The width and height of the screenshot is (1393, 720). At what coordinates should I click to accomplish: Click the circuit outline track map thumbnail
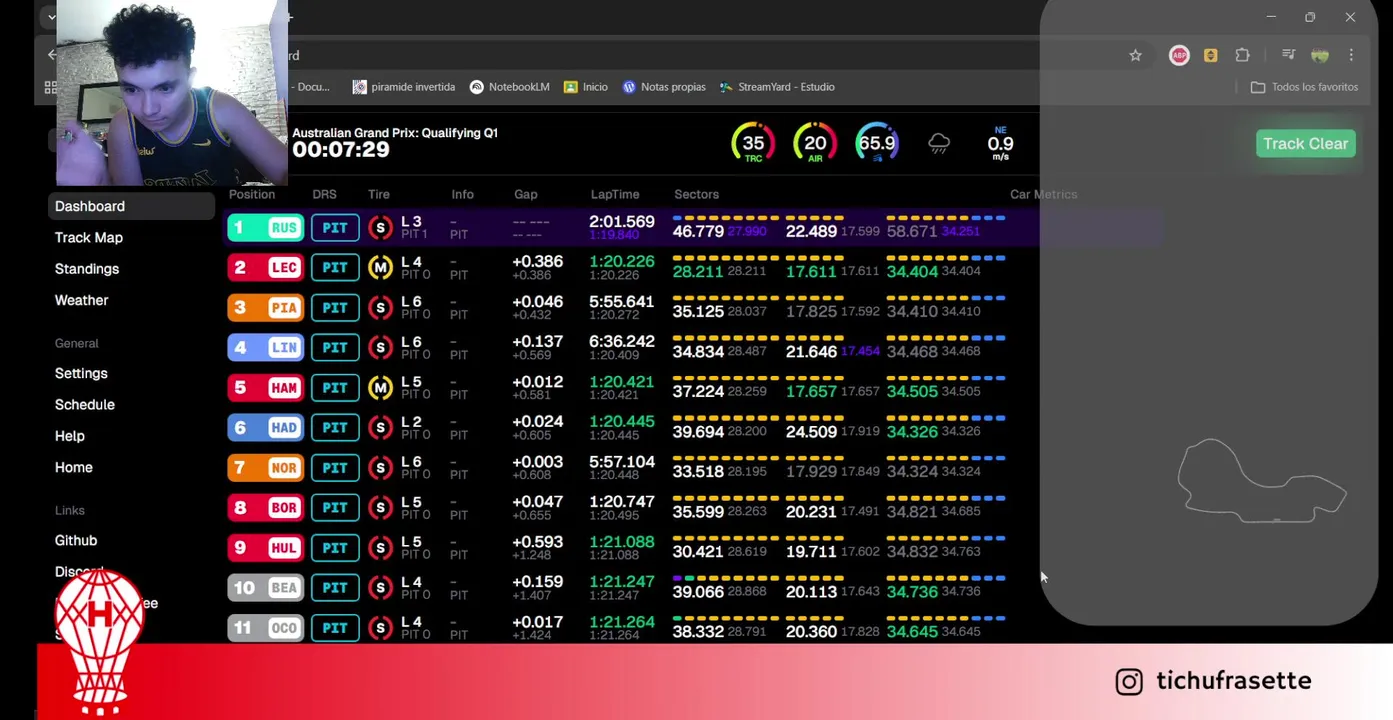coord(1262,481)
